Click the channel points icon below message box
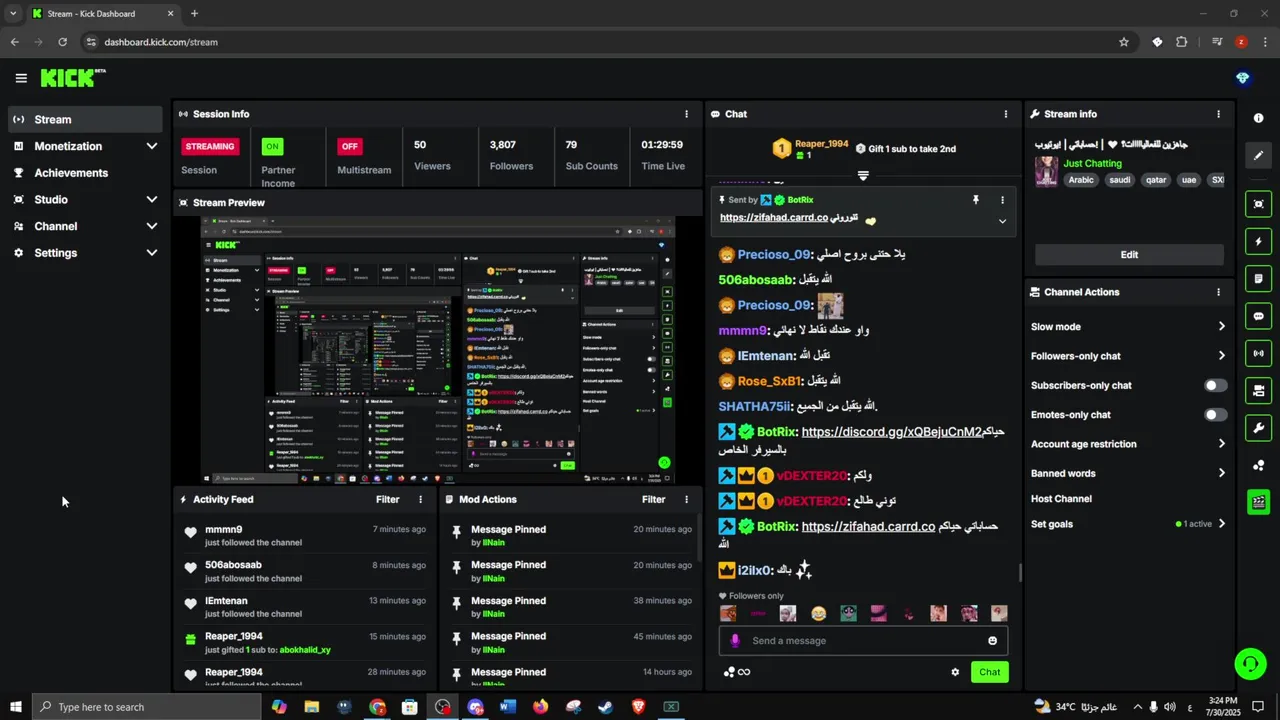 pos(737,672)
